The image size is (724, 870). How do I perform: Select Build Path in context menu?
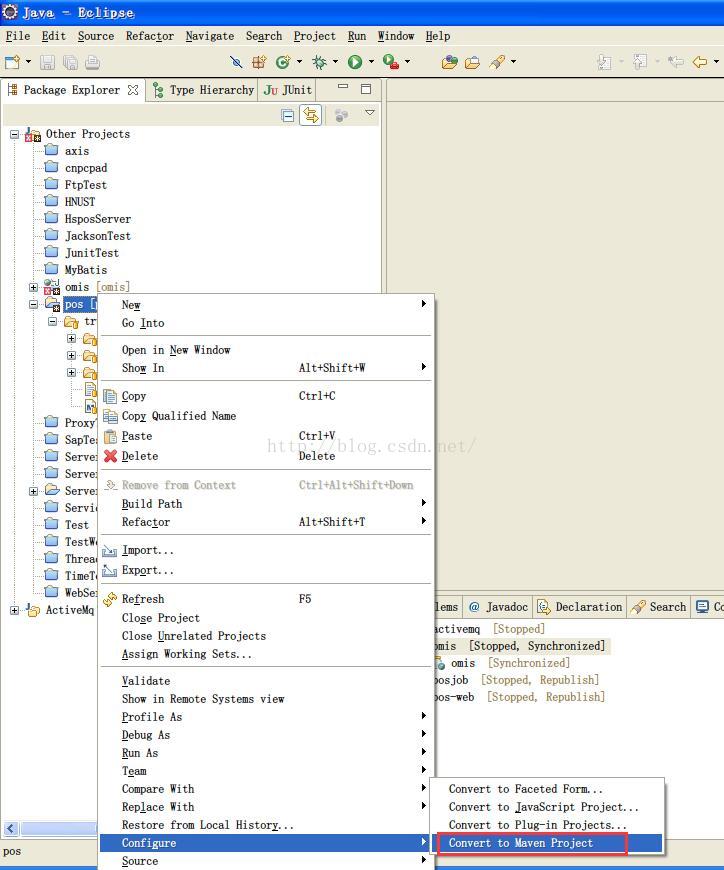click(x=266, y=504)
